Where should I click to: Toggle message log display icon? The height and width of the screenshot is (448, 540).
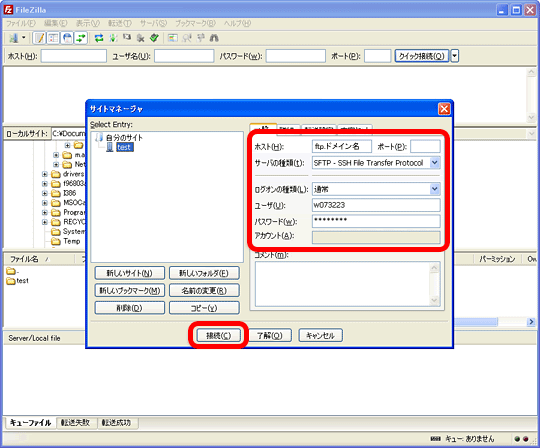(39, 38)
